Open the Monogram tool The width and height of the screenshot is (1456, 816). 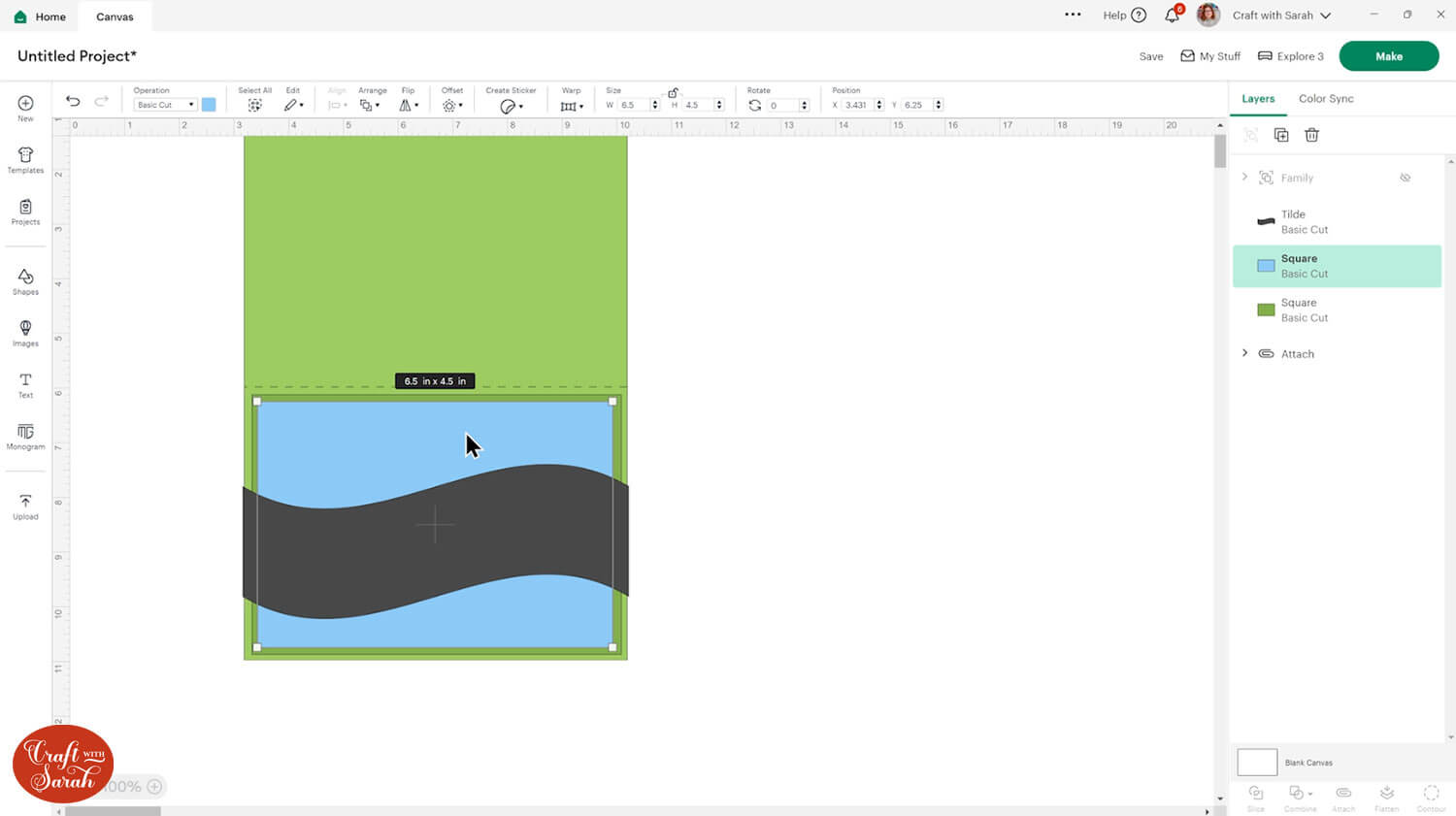(25, 436)
